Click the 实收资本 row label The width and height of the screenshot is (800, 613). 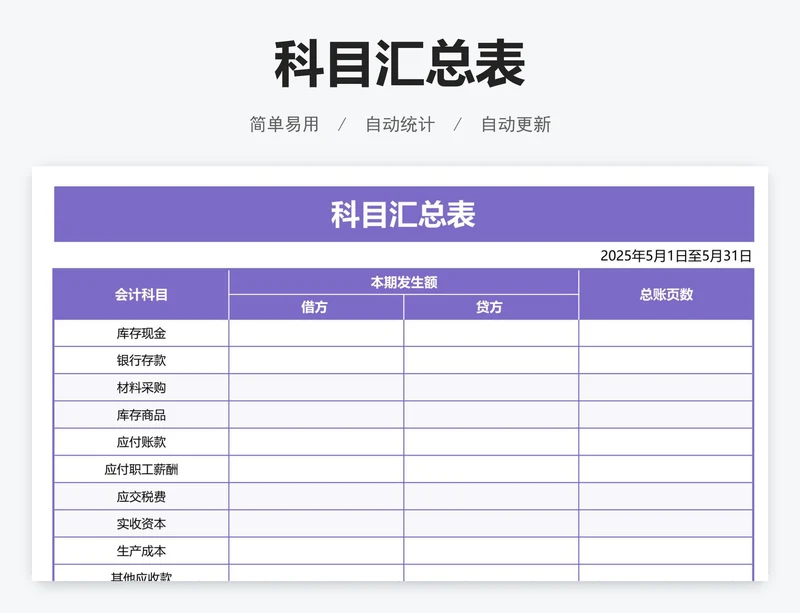141,524
